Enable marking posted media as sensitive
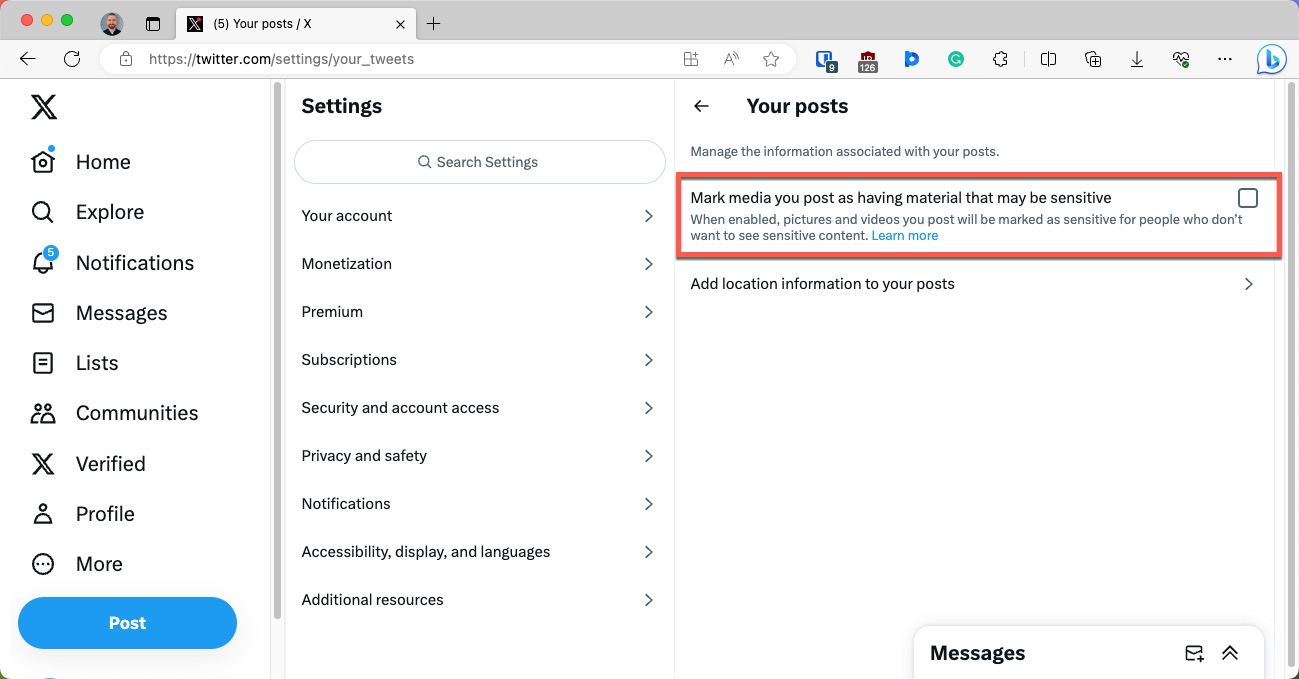Viewport: 1299px width, 679px height. coord(1247,197)
